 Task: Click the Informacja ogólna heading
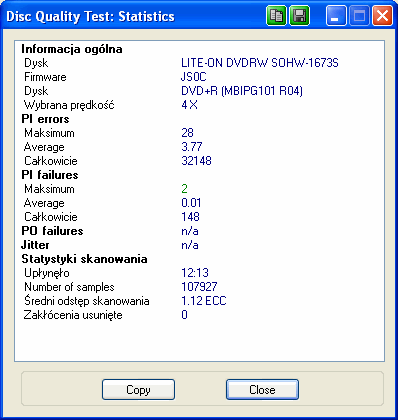pos(72,49)
